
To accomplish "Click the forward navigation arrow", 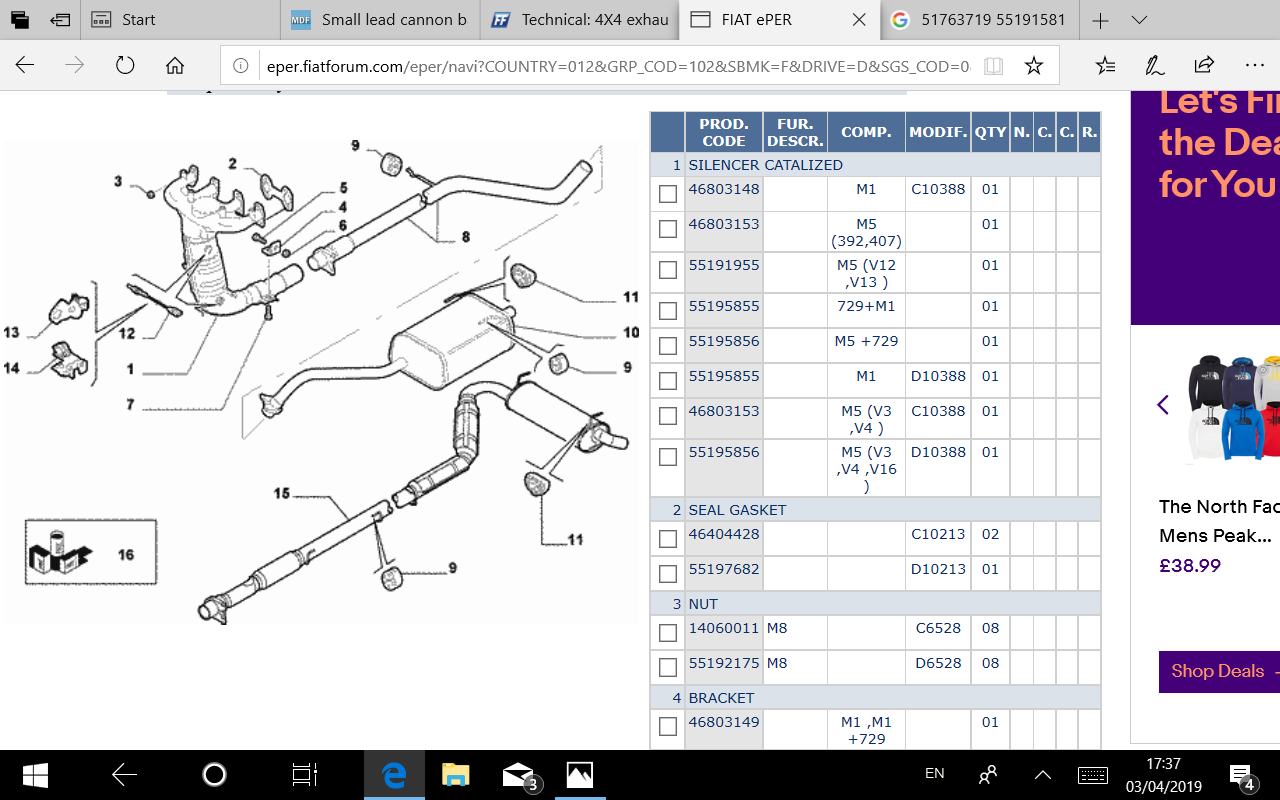I will click(x=74, y=66).
